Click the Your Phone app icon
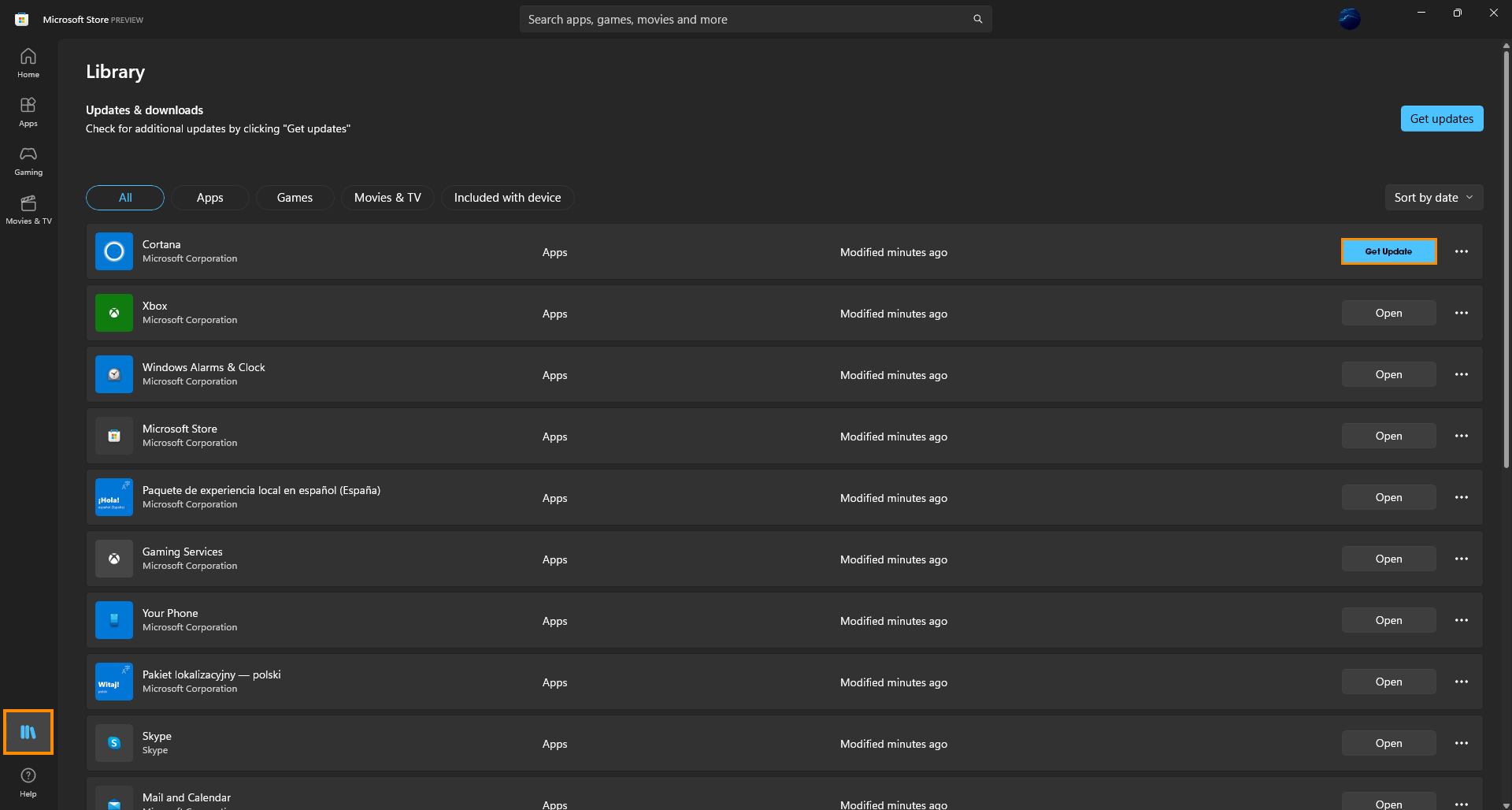 (x=114, y=620)
